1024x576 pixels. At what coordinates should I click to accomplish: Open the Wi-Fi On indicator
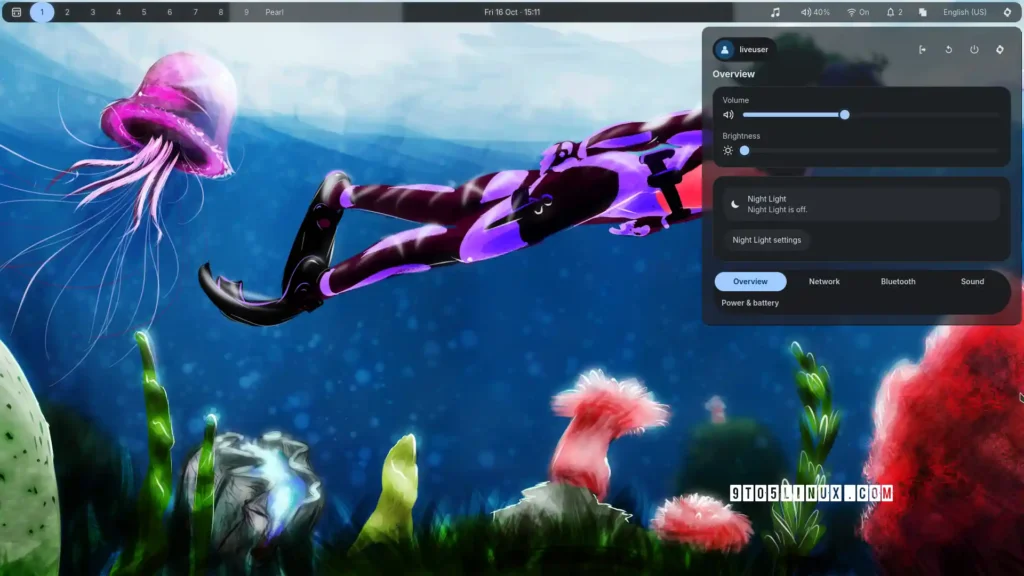(858, 12)
